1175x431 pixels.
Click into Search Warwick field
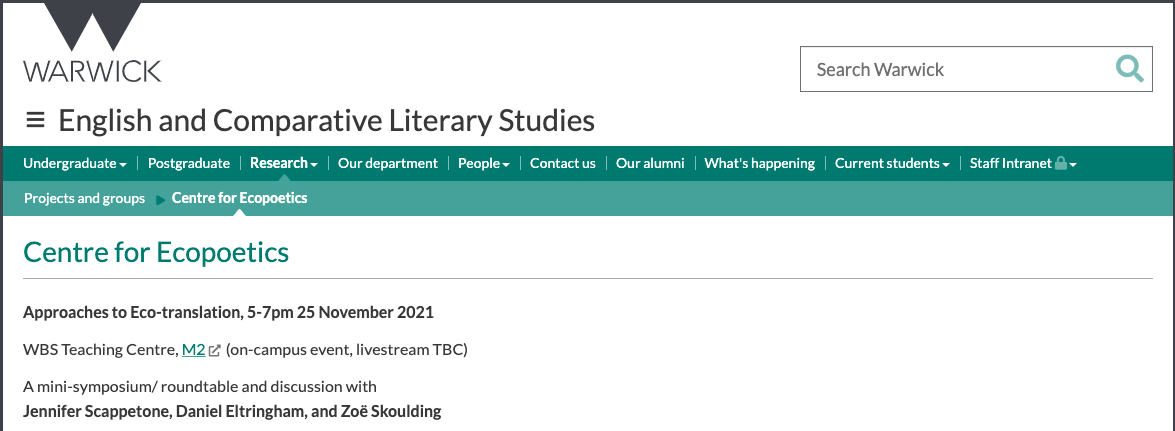(950, 69)
